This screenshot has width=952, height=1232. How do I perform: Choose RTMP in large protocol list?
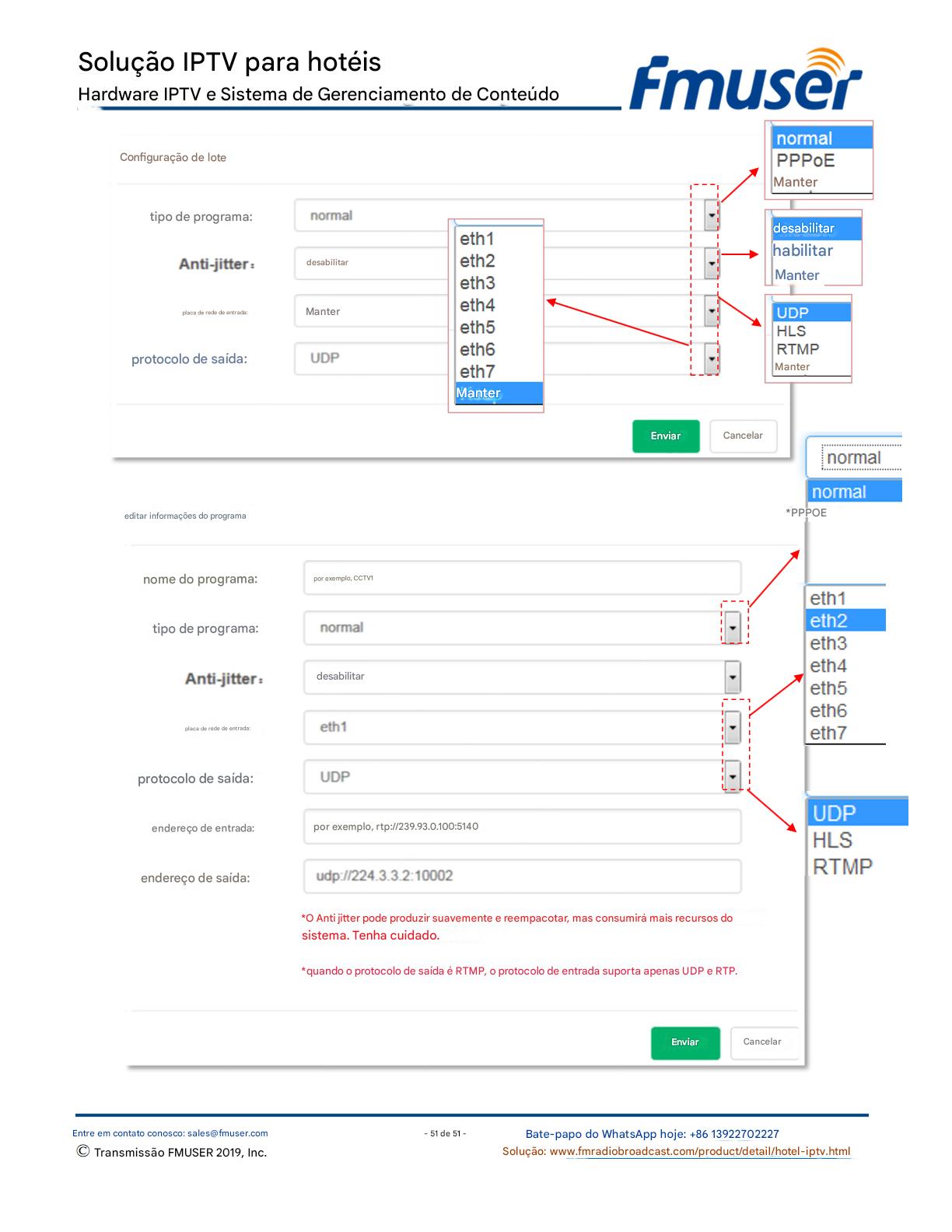point(842,866)
